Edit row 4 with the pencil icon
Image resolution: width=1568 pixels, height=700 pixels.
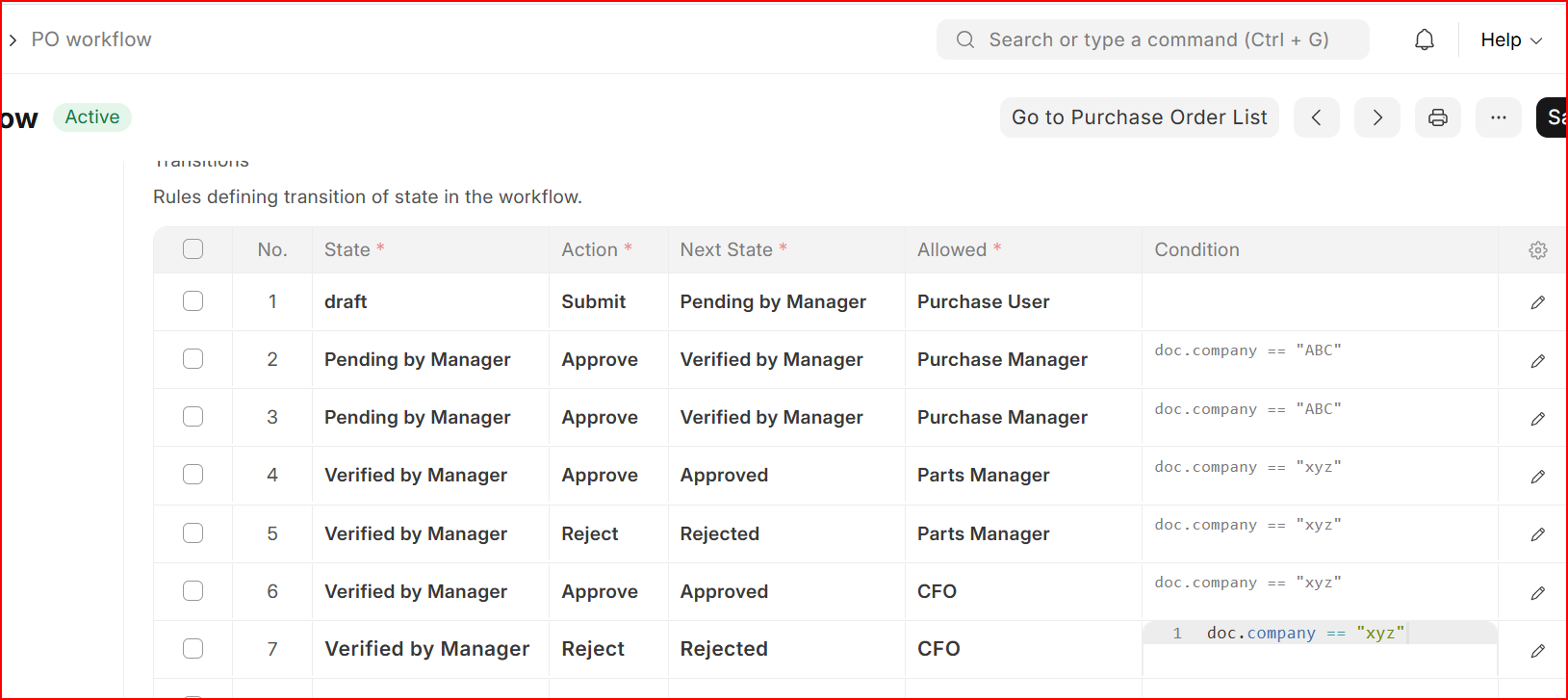[1537, 477]
